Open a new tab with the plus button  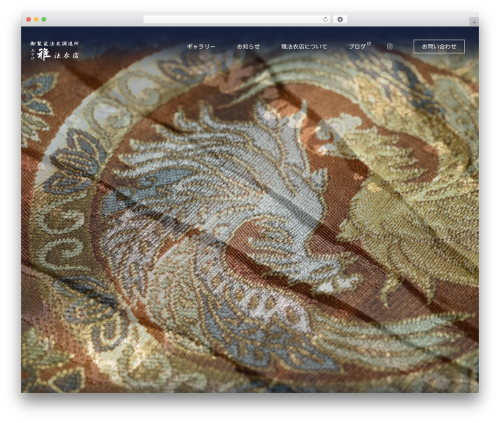(474, 22)
